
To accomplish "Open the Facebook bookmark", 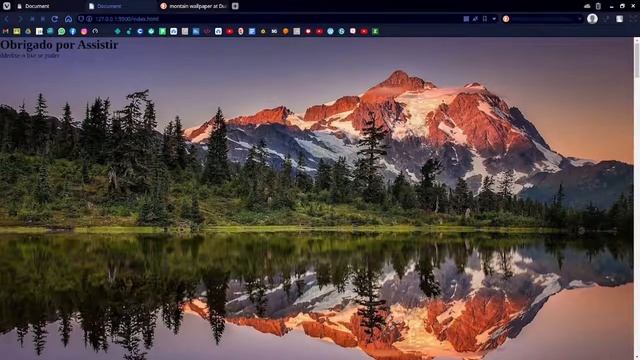I will tap(73, 31).
